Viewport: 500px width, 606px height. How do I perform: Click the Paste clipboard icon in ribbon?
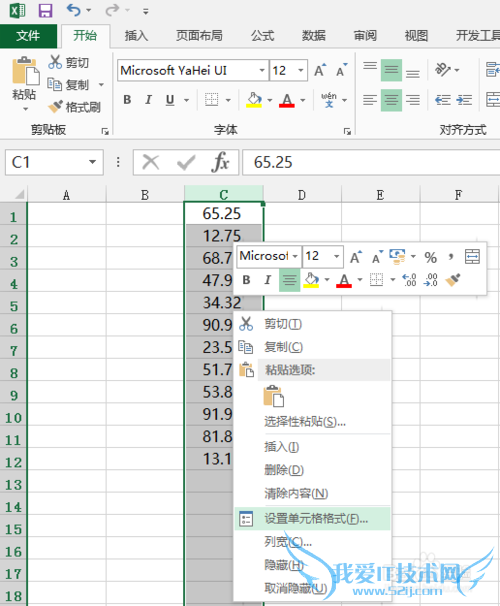[26, 71]
